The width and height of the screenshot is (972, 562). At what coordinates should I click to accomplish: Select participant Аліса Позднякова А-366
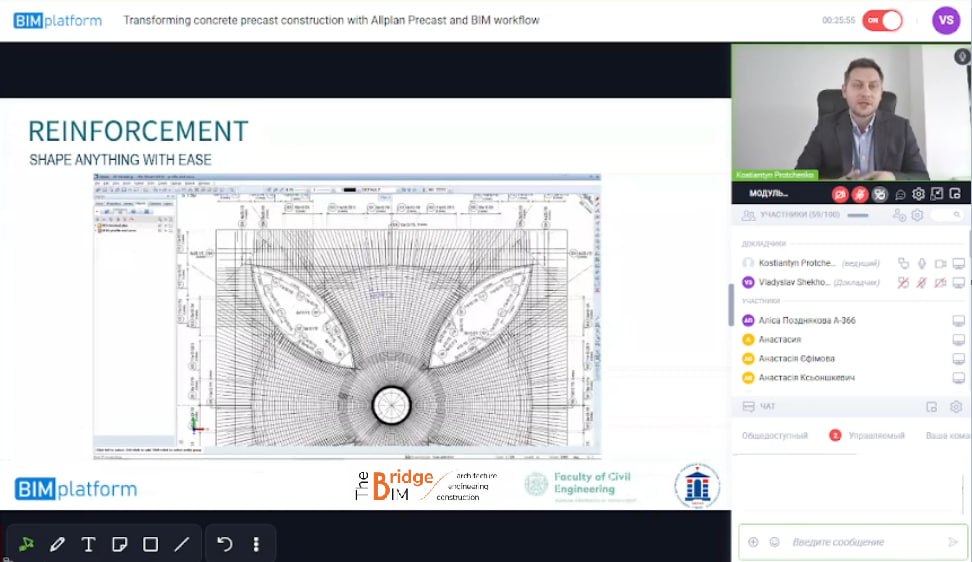tap(807, 320)
